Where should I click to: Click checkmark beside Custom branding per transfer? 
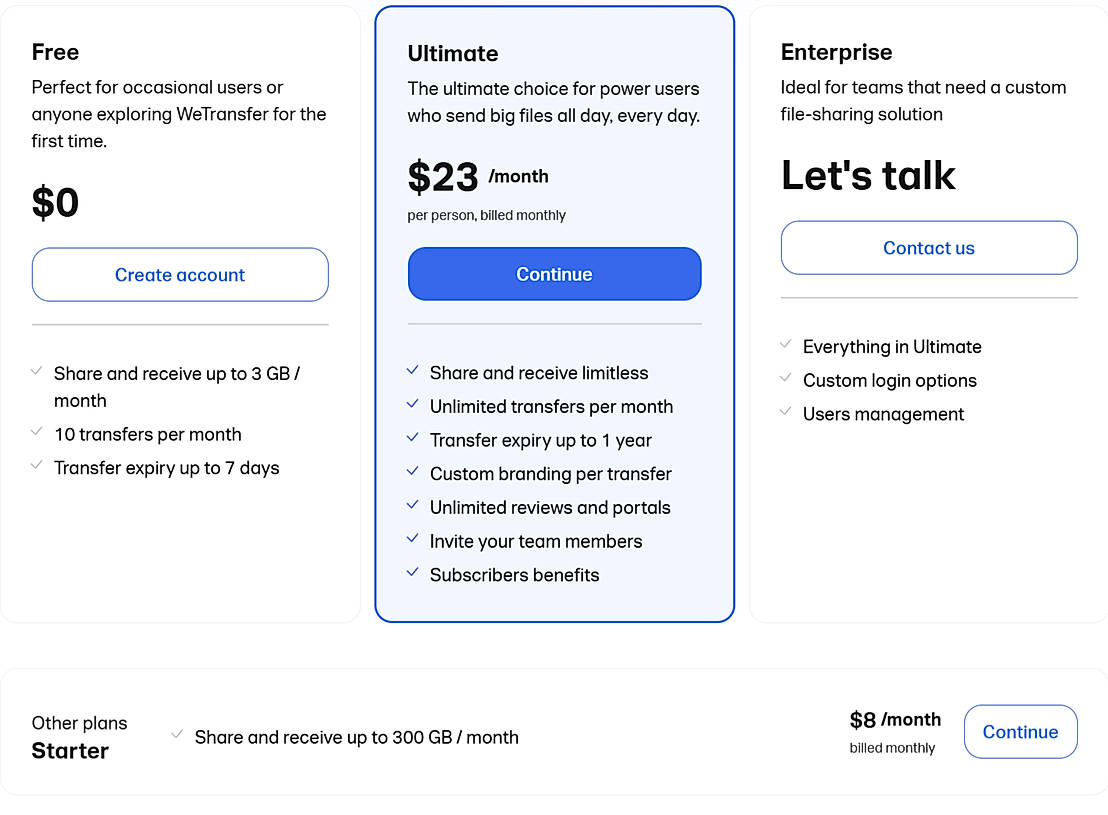click(x=412, y=472)
